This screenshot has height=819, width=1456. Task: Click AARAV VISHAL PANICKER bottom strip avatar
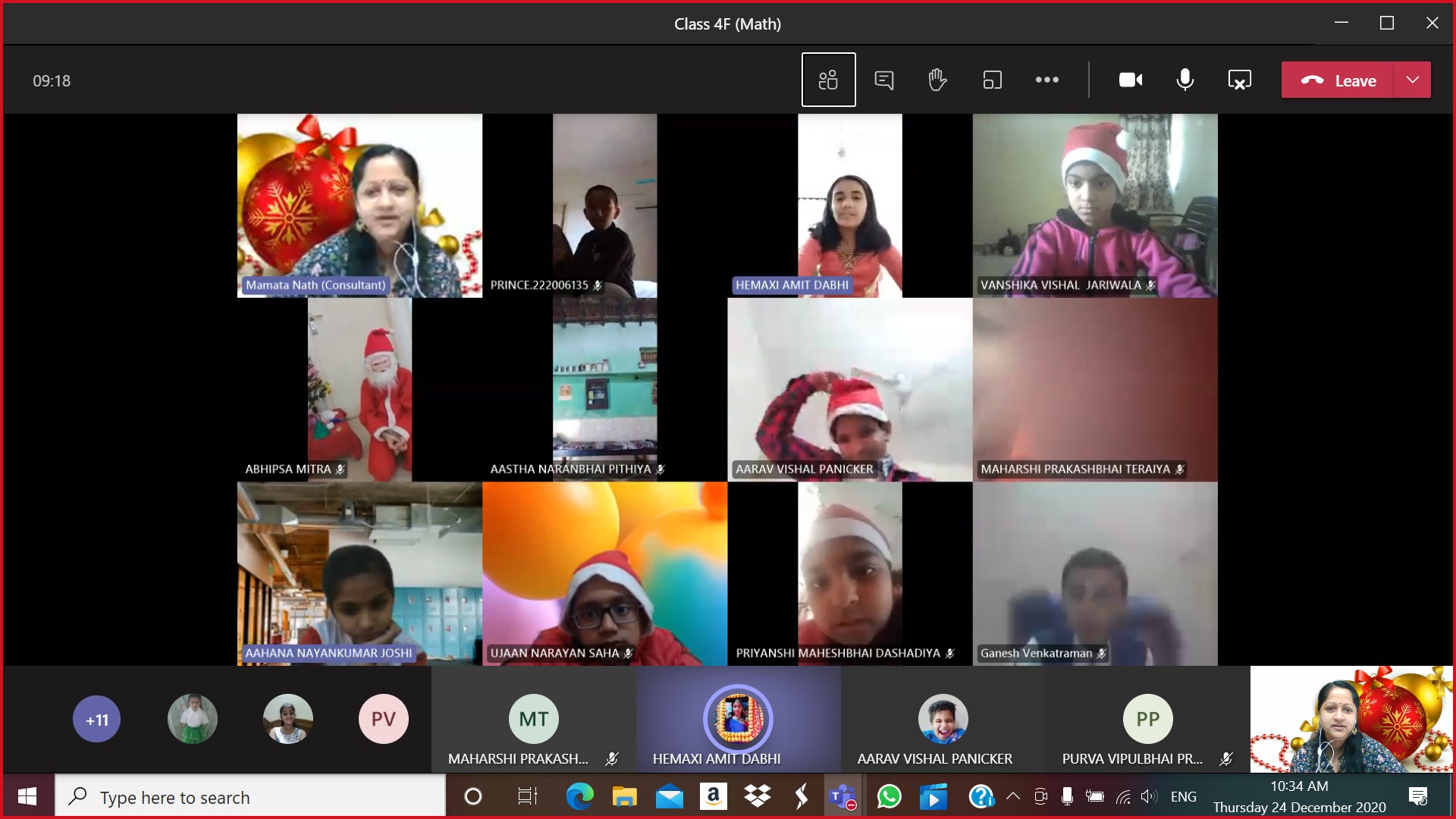(943, 719)
